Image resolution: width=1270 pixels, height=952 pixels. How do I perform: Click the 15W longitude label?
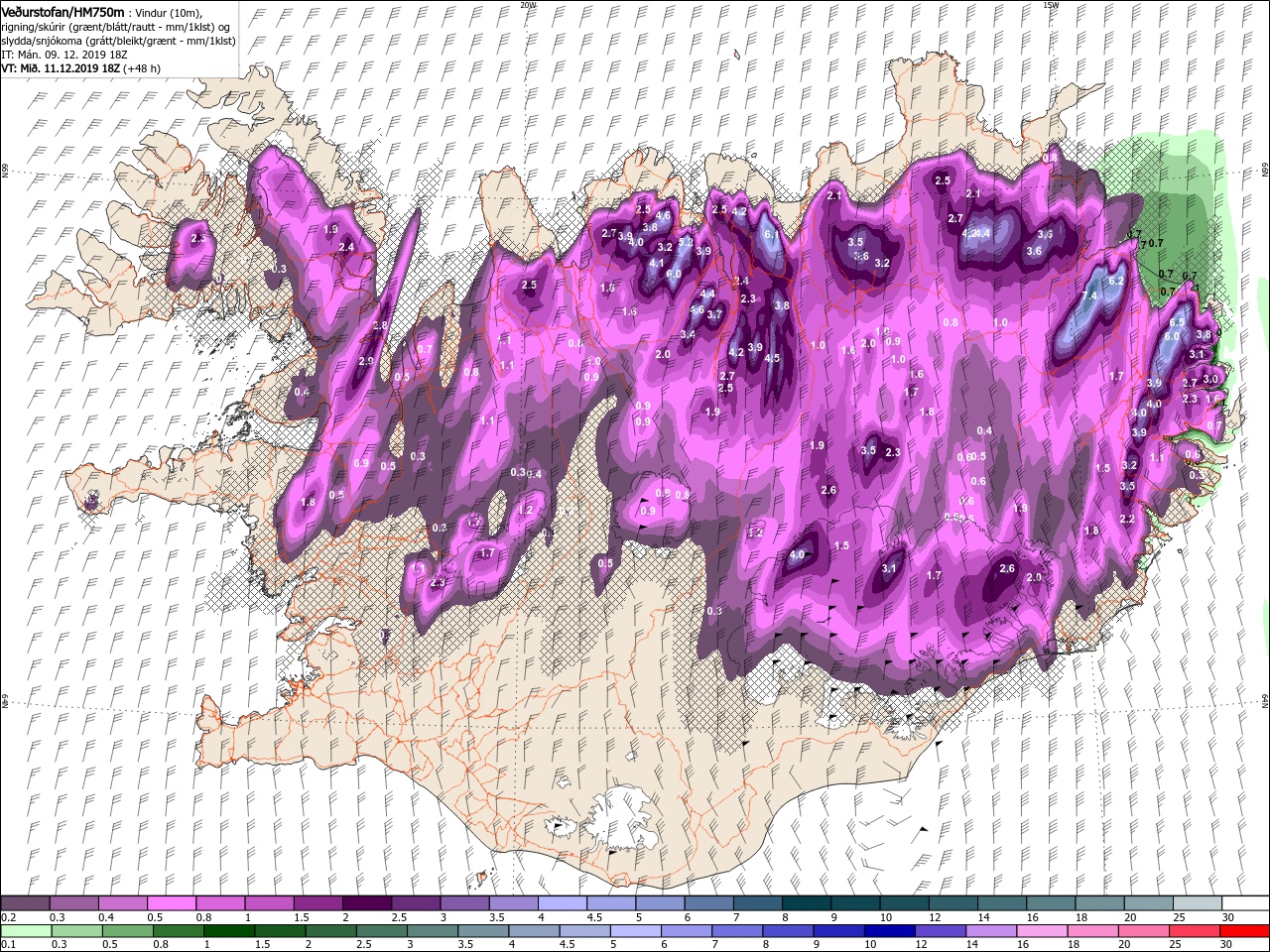tap(1051, 5)
